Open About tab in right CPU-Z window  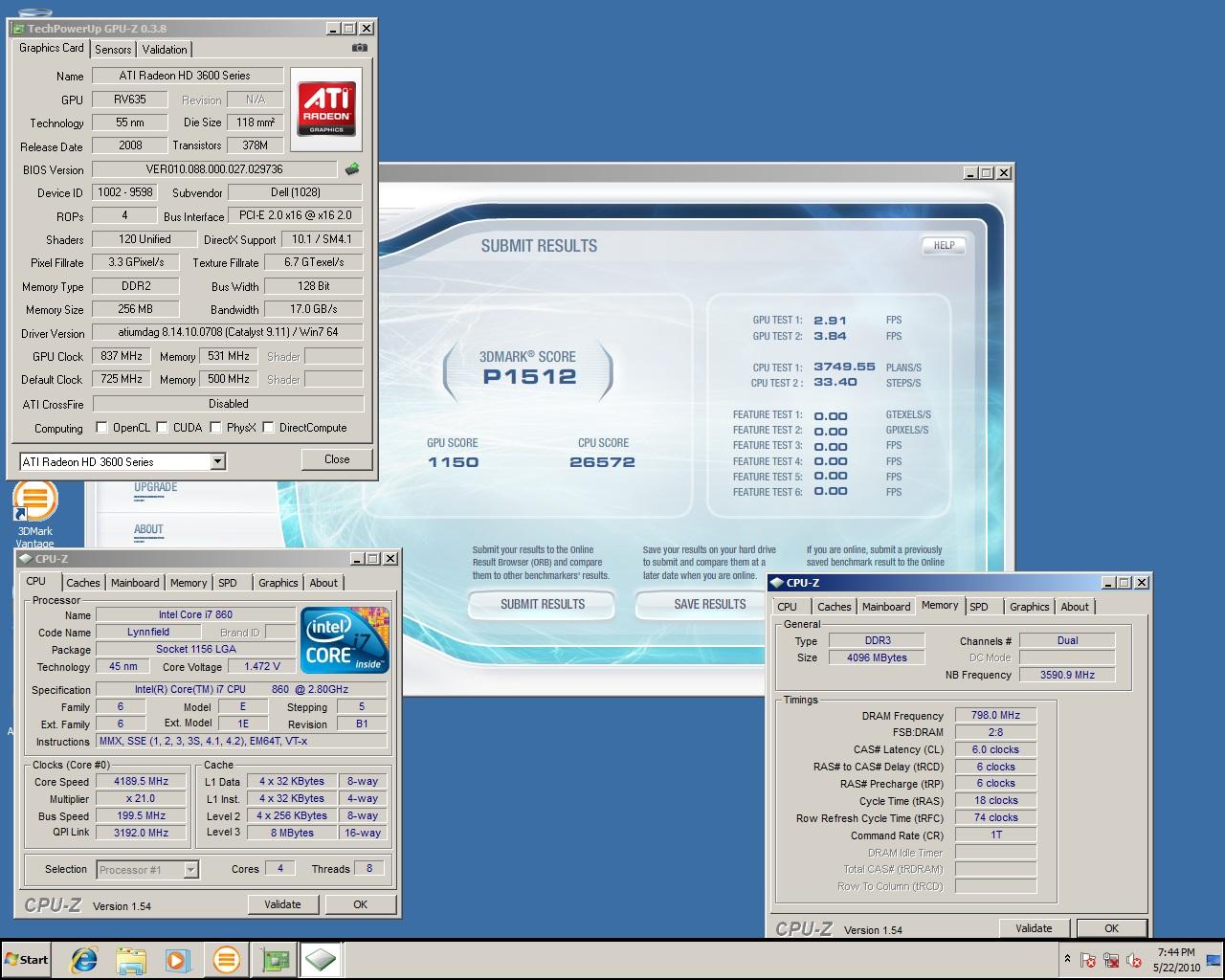pos(1075,607)
